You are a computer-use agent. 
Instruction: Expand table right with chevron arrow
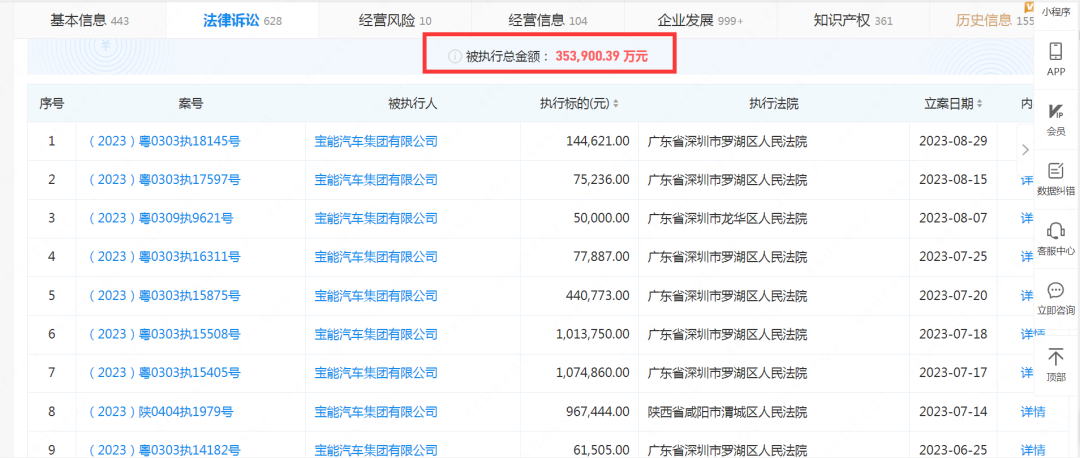pos(1024,149)
